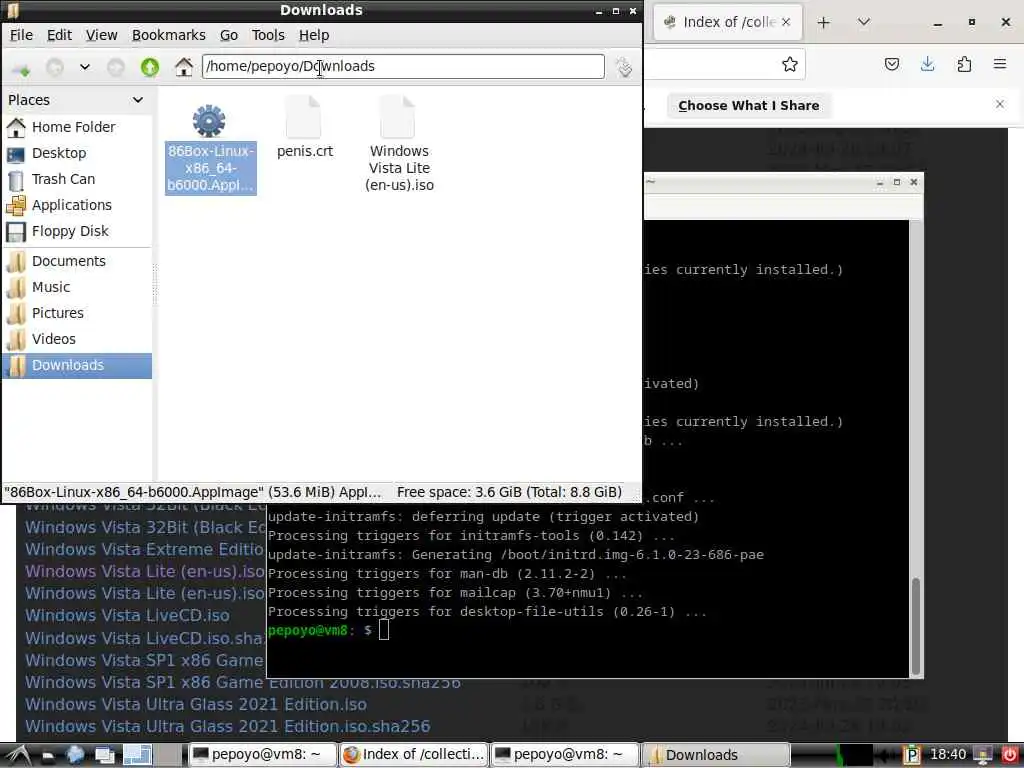Select the penis.crt file icon

304,118
